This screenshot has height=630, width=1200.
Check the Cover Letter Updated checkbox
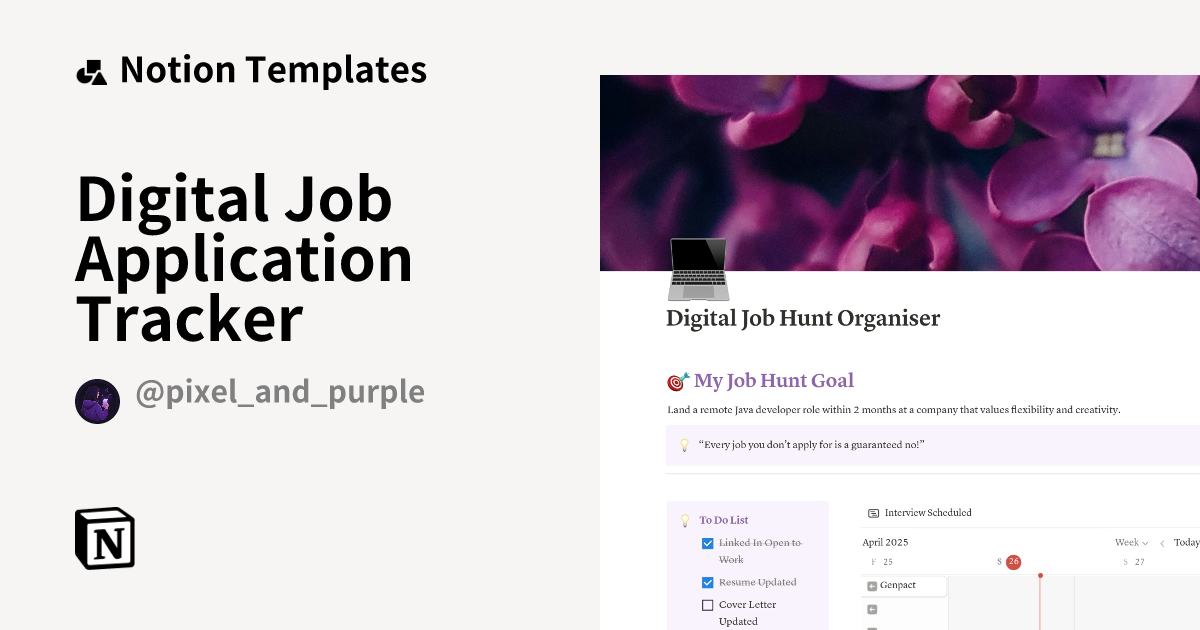coord(706,604)
